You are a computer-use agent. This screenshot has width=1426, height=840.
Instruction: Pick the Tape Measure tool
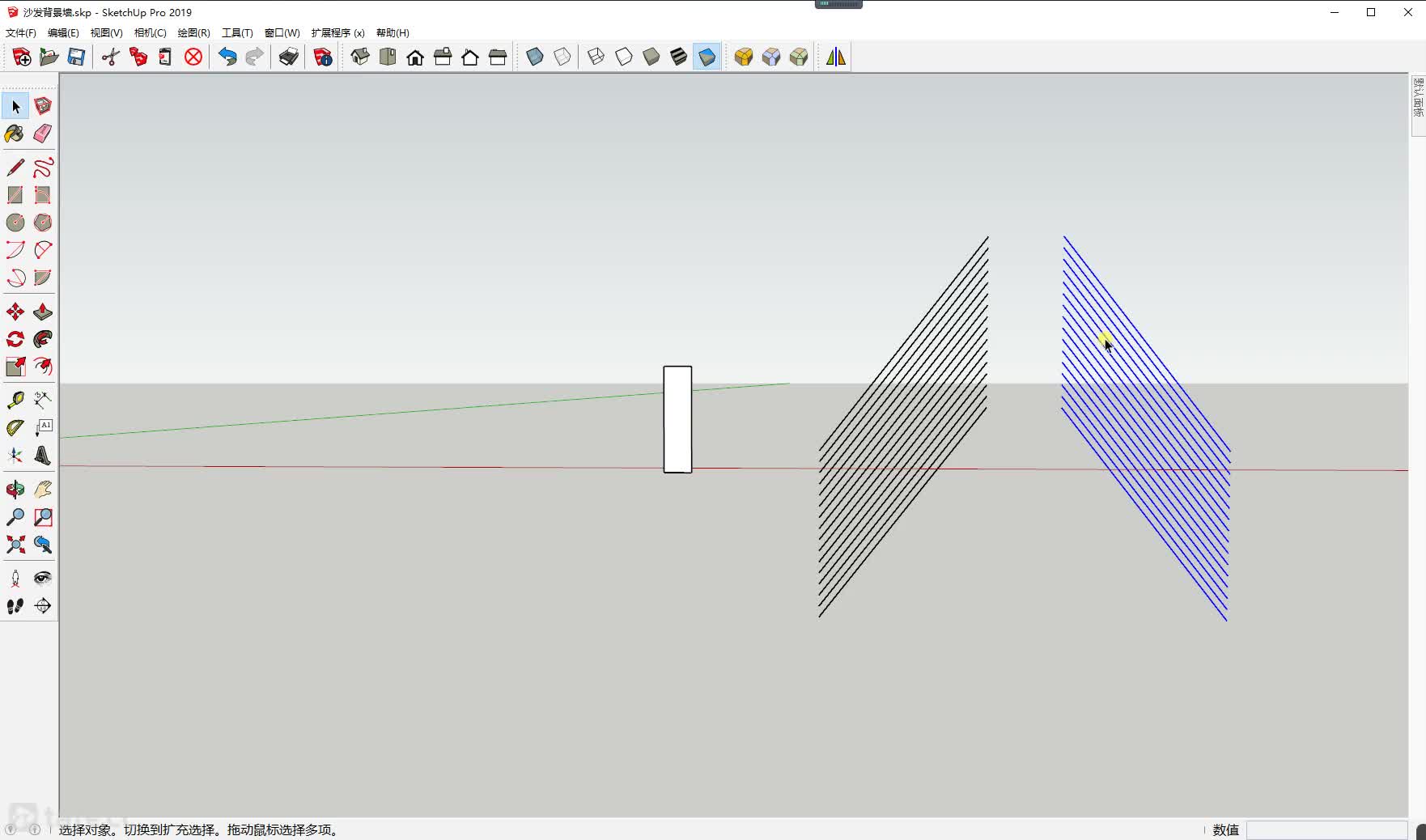15,401
